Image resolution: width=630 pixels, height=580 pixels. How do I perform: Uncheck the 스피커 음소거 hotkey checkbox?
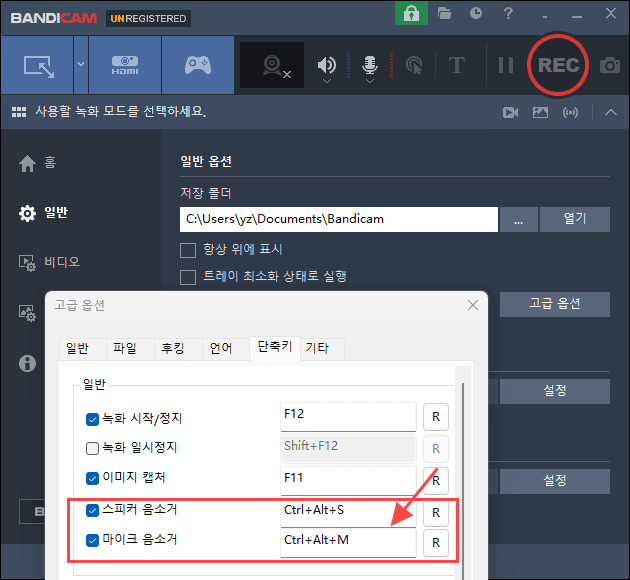[92, 511]
